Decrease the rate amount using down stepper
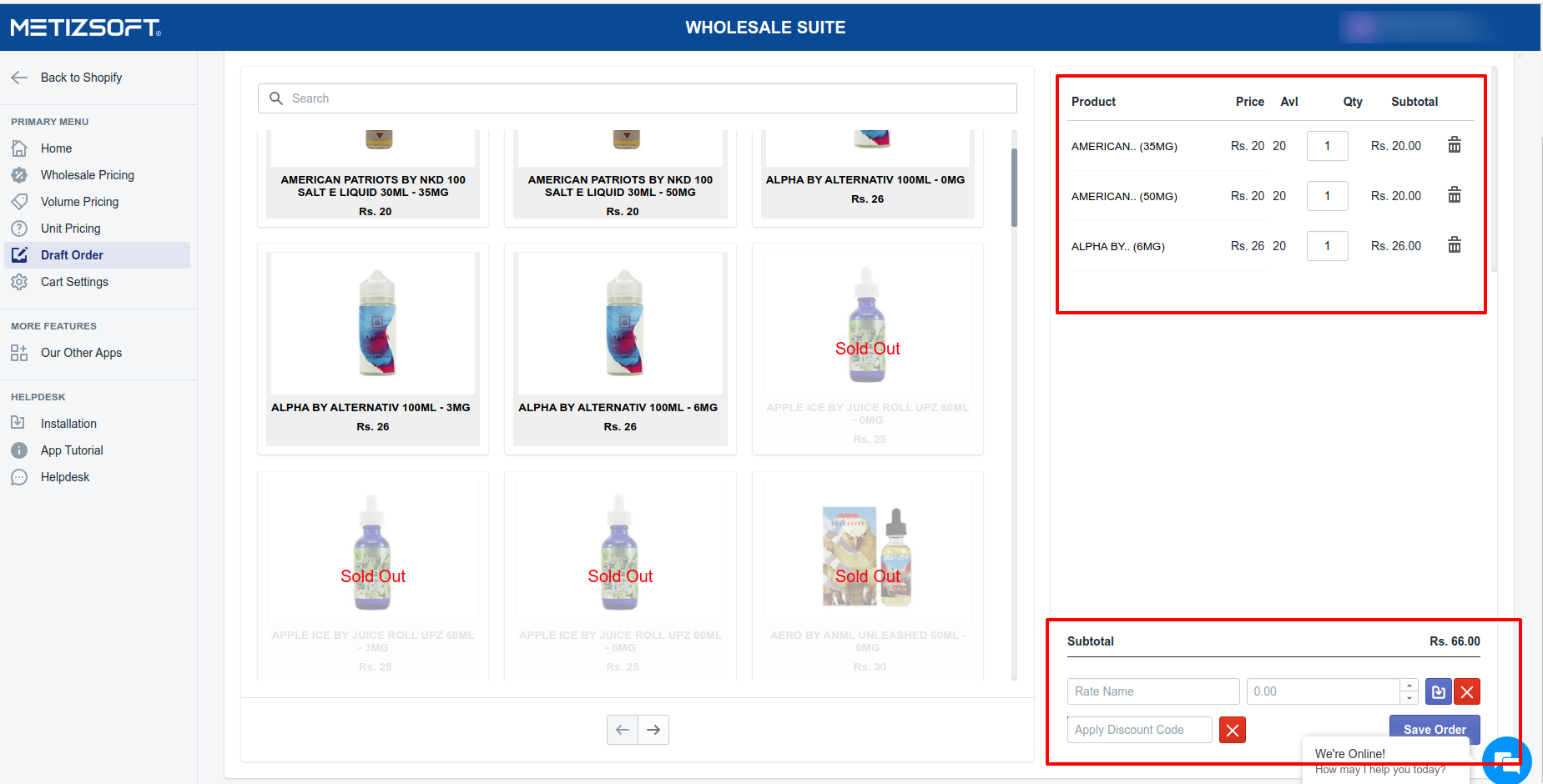 [1409, 698]
